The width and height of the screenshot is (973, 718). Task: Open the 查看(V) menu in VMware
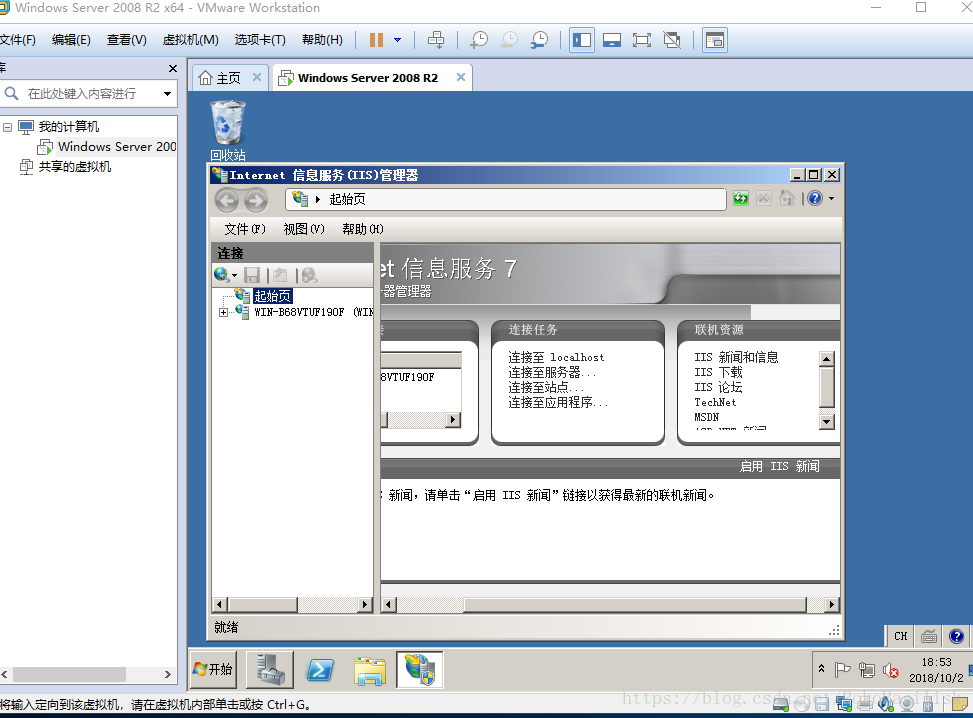click(127, 40)
